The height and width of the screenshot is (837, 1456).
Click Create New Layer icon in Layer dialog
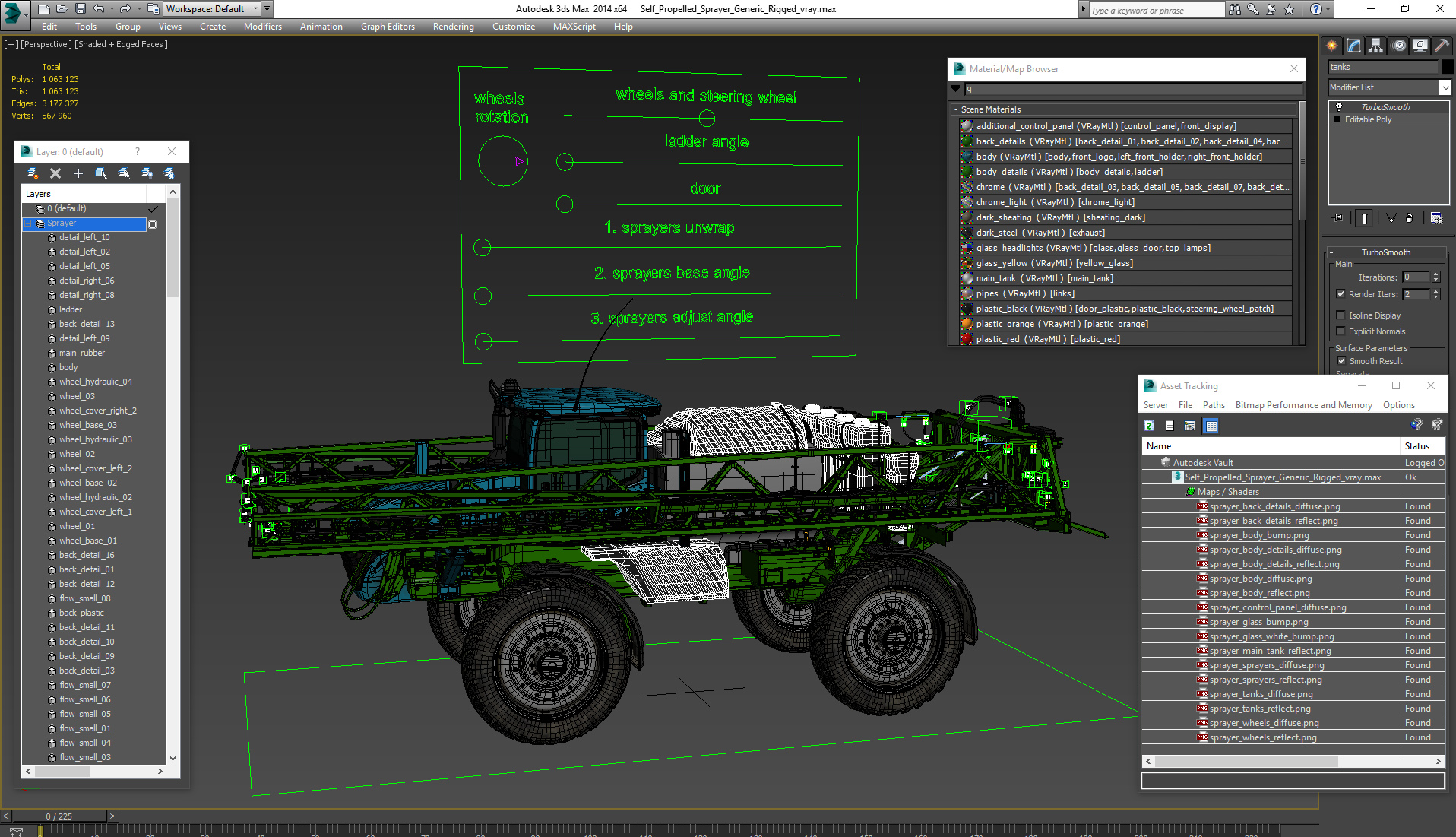click(x=33, y=173)
